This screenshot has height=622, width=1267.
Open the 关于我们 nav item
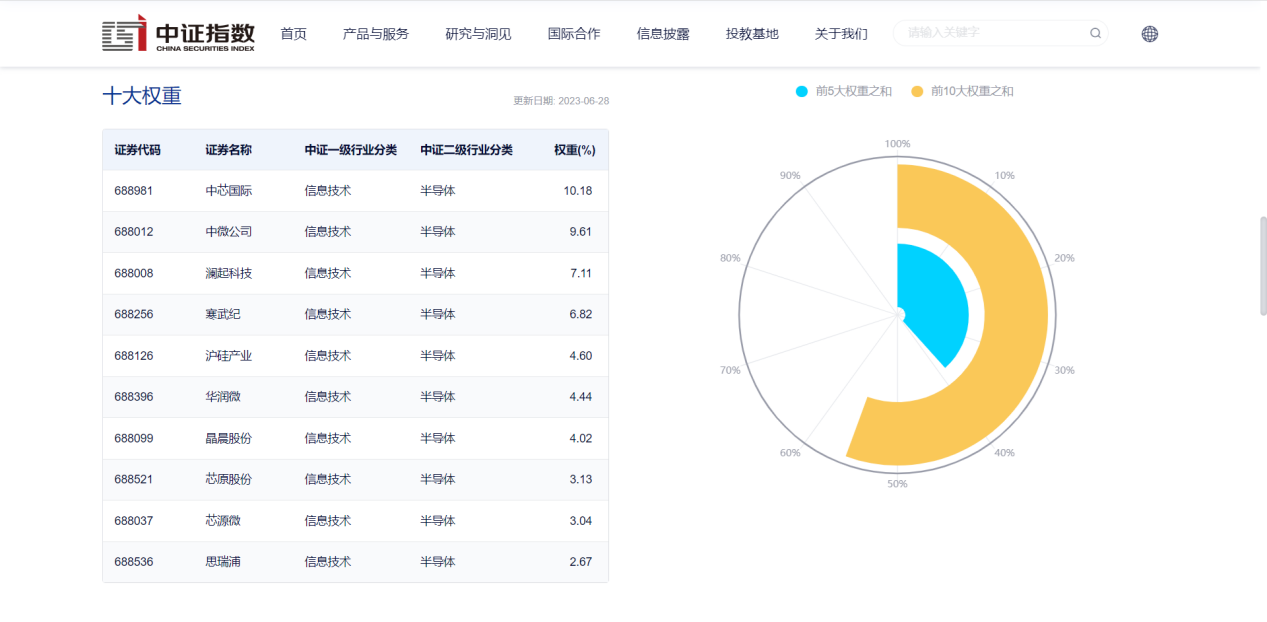point(841,34)
